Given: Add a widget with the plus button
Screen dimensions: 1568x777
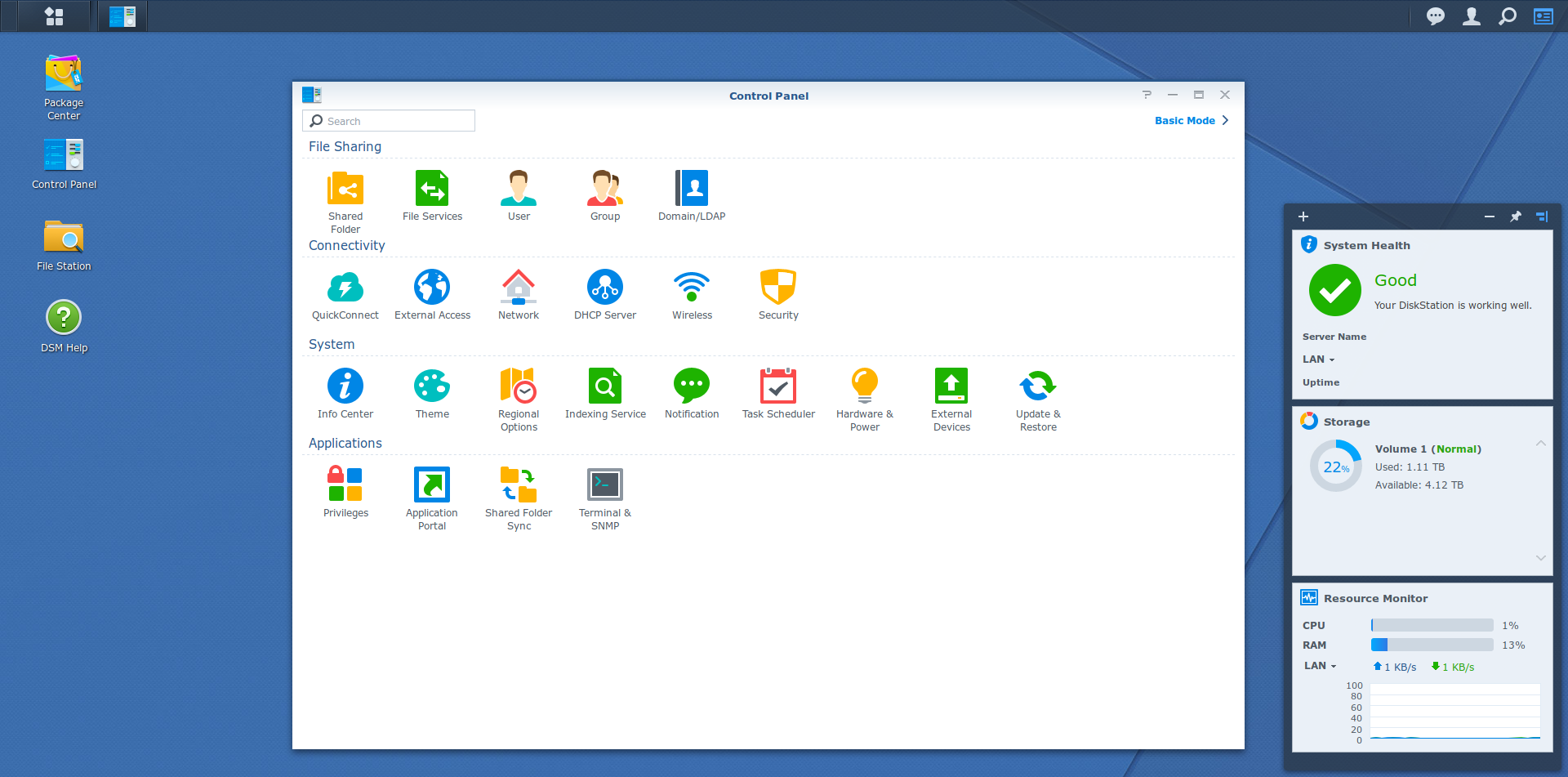Looking at the screenshot, I should [1303, 217].
